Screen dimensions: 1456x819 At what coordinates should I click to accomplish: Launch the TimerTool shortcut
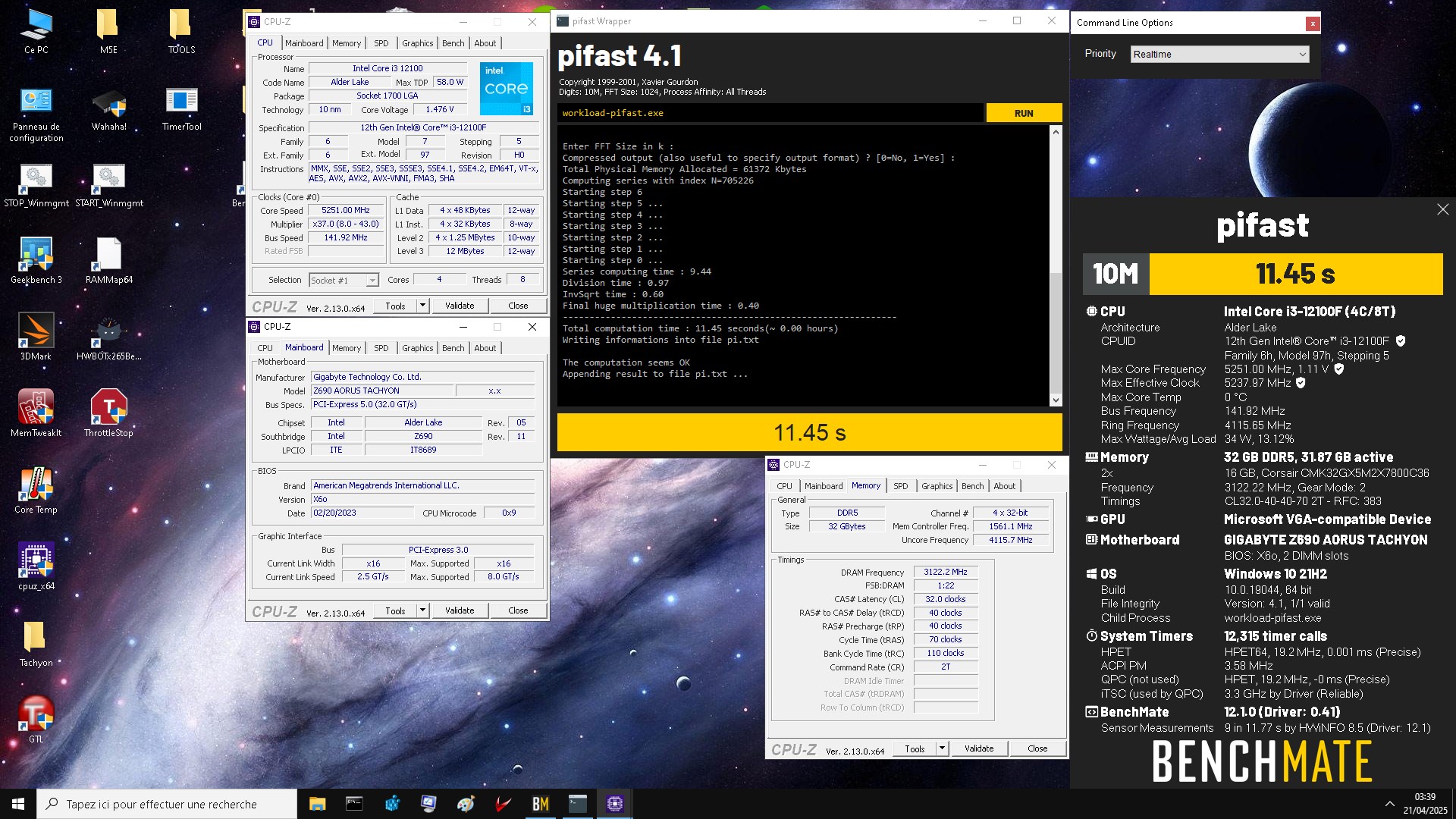181,109
